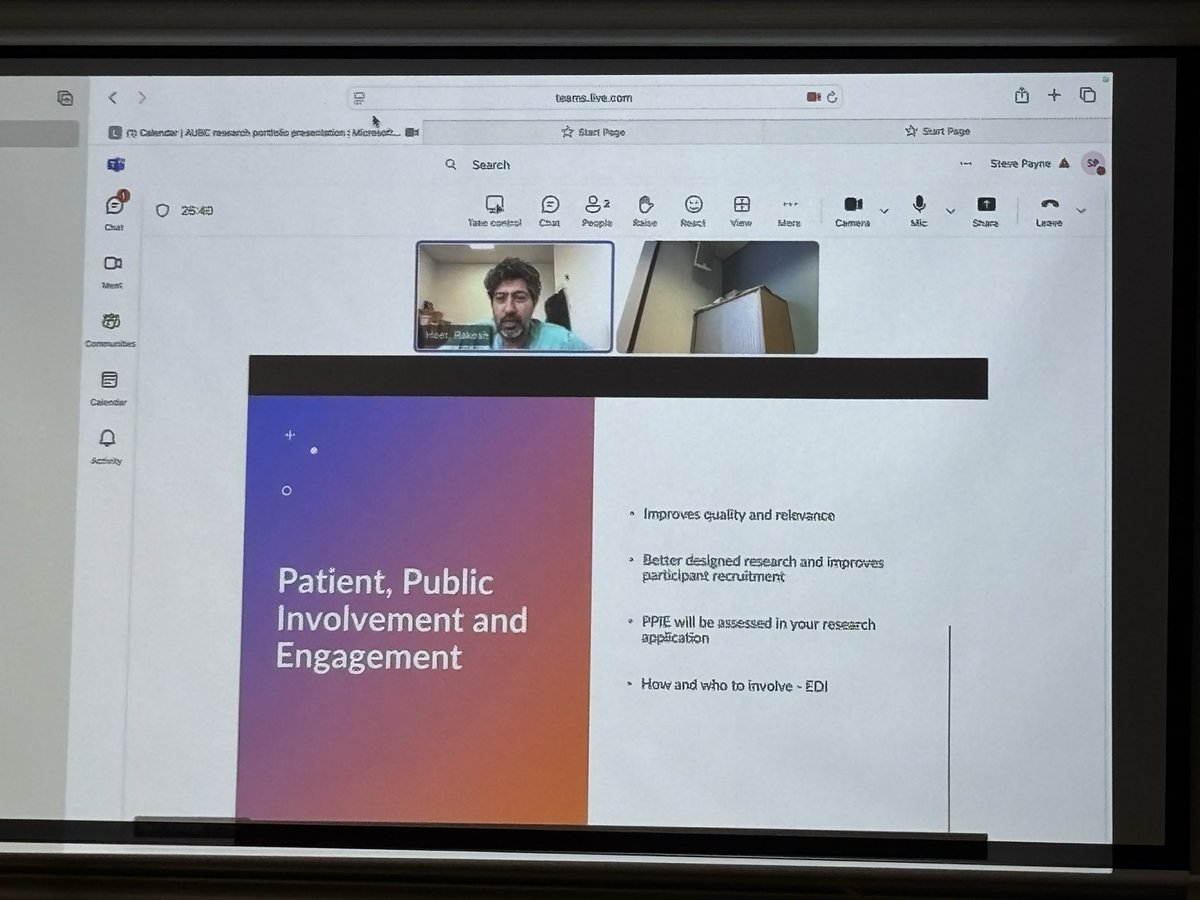Switch to the second Start Page tab
This screenshot has width=1200, height=900.
pos(937,131)
